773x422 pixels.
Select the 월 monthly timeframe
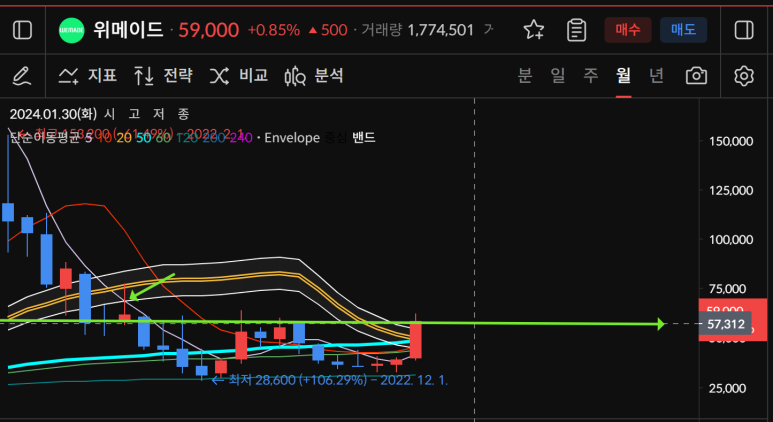[624, 76]
